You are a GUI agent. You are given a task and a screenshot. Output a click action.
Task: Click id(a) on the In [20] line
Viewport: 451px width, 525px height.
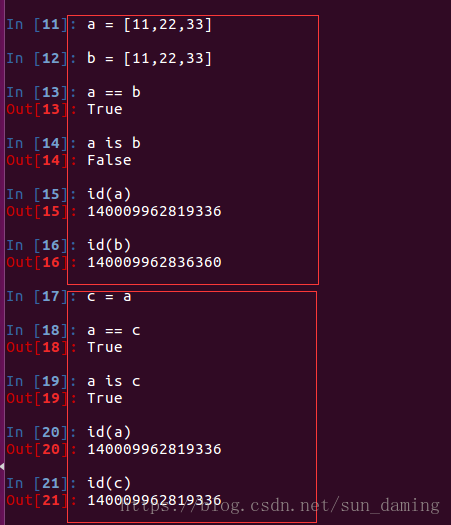(109, 432)
